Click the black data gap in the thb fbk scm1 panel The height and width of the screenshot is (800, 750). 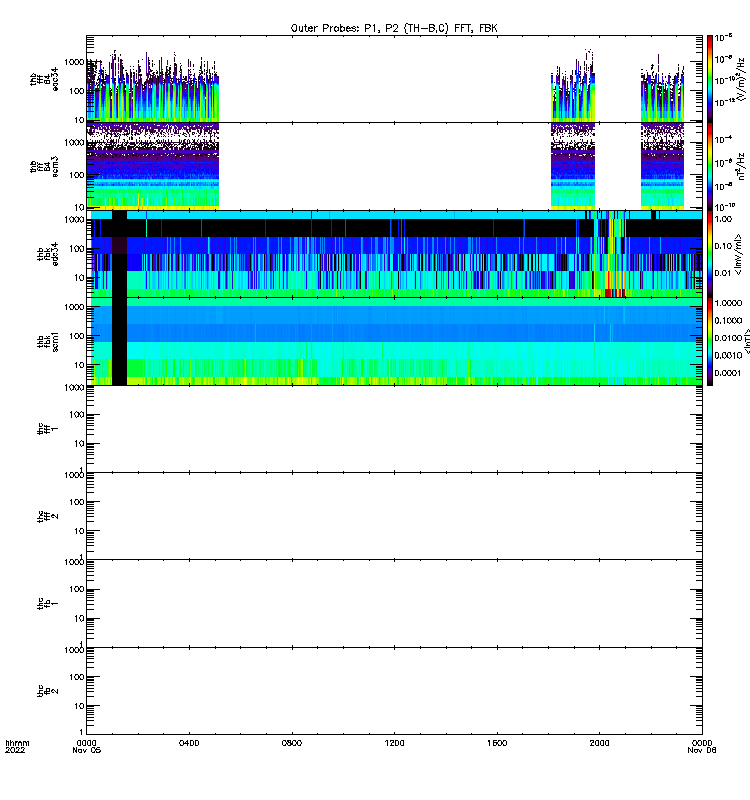coord(119,341)
